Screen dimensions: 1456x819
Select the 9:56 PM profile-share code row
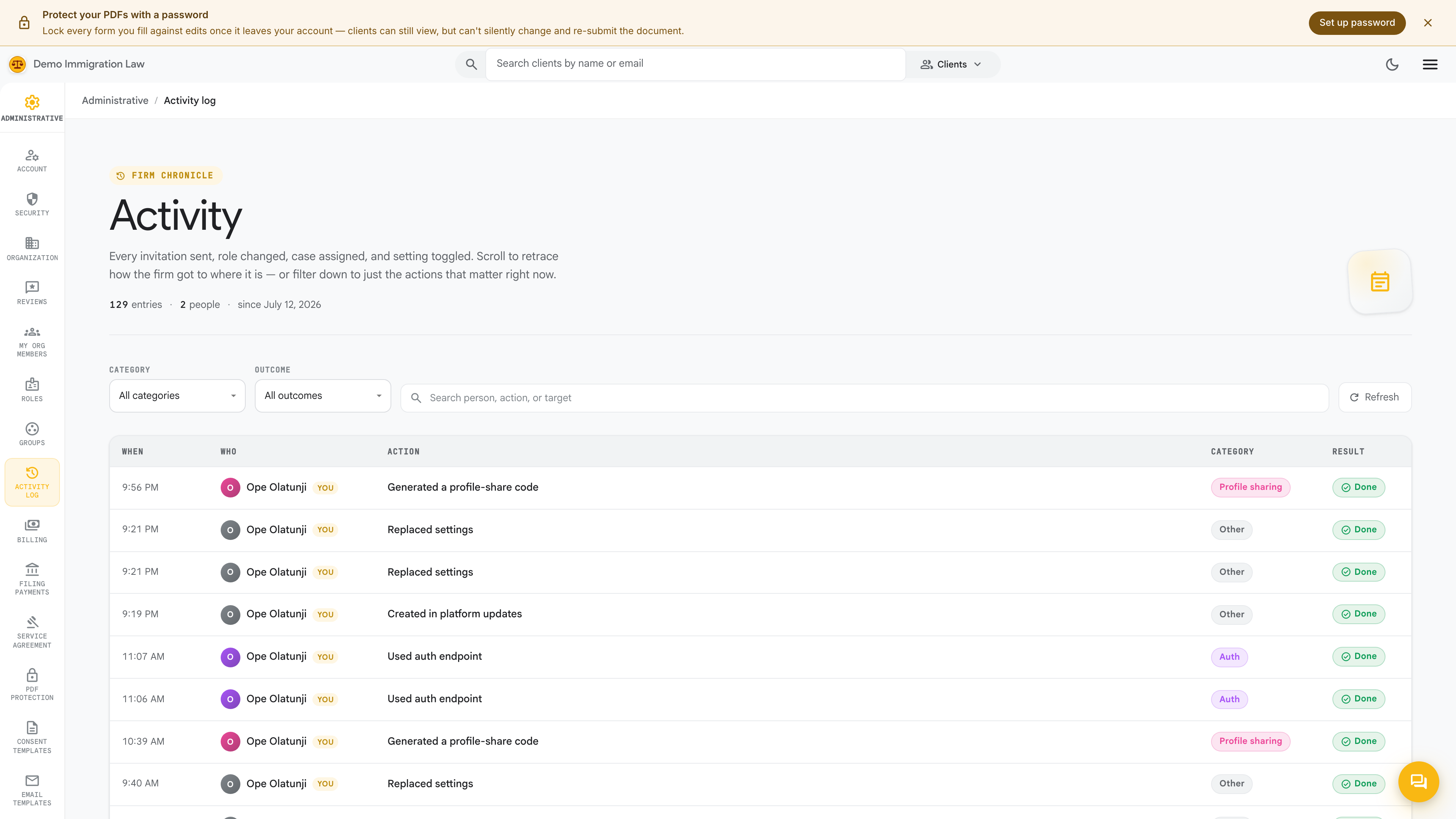(x=760, y=488)
